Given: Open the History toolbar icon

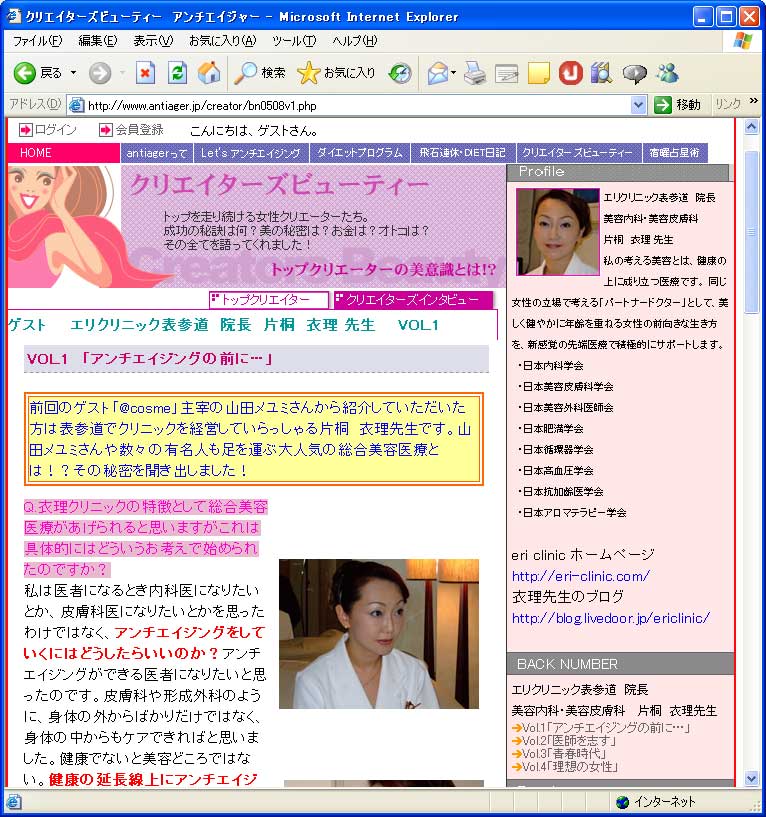Looking at the screenshot, I should [400, 73].
